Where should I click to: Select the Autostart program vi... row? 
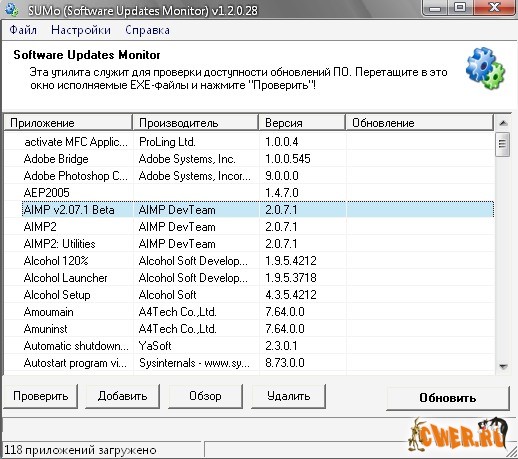coord(249,363)
